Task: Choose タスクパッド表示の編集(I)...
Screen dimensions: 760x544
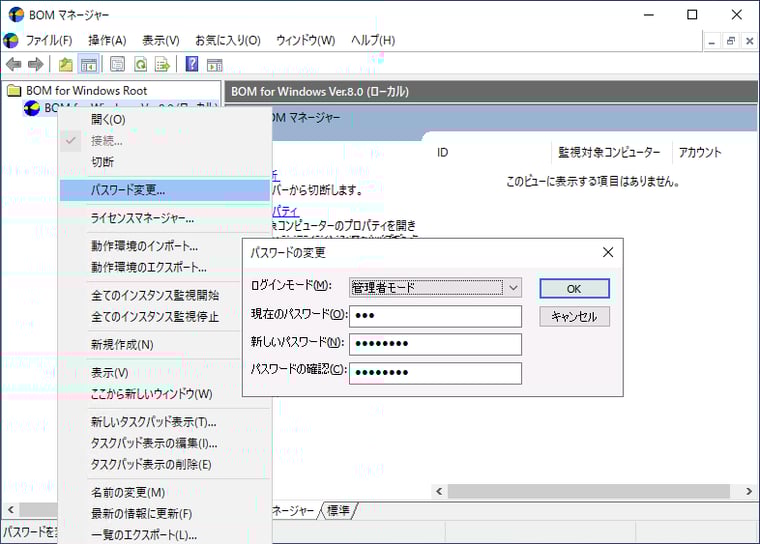Action: (165, 444)
